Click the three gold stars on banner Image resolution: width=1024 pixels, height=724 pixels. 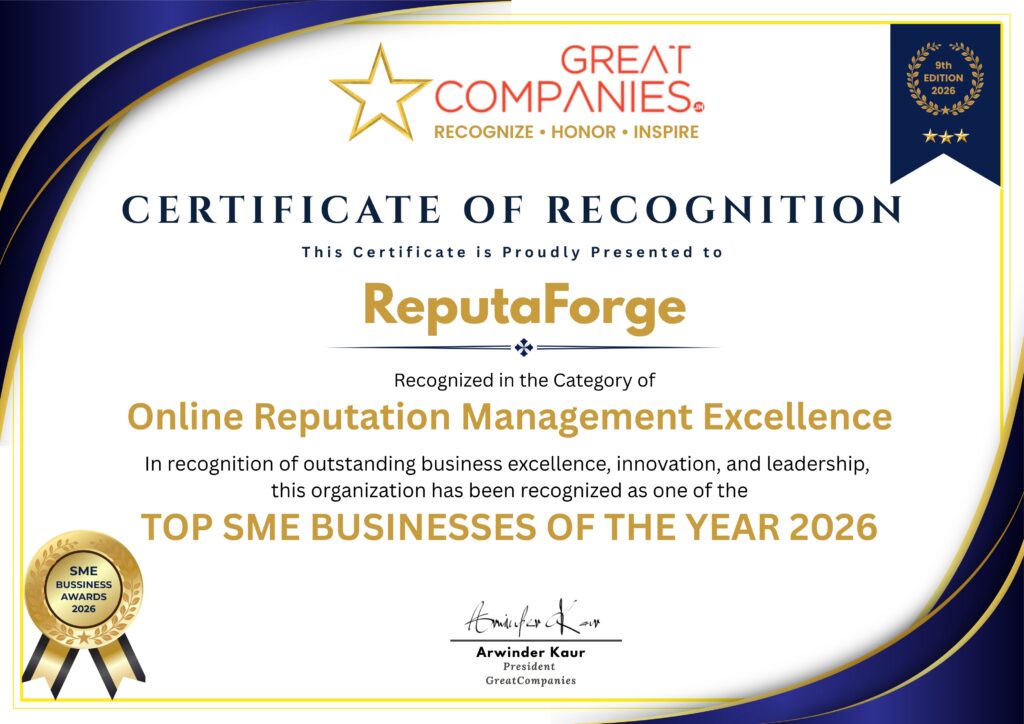945,136
